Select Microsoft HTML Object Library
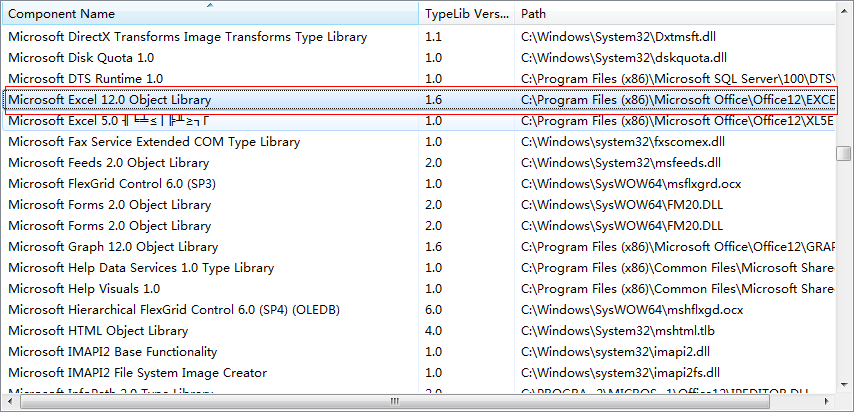854x412 pixels. [98, 331]
